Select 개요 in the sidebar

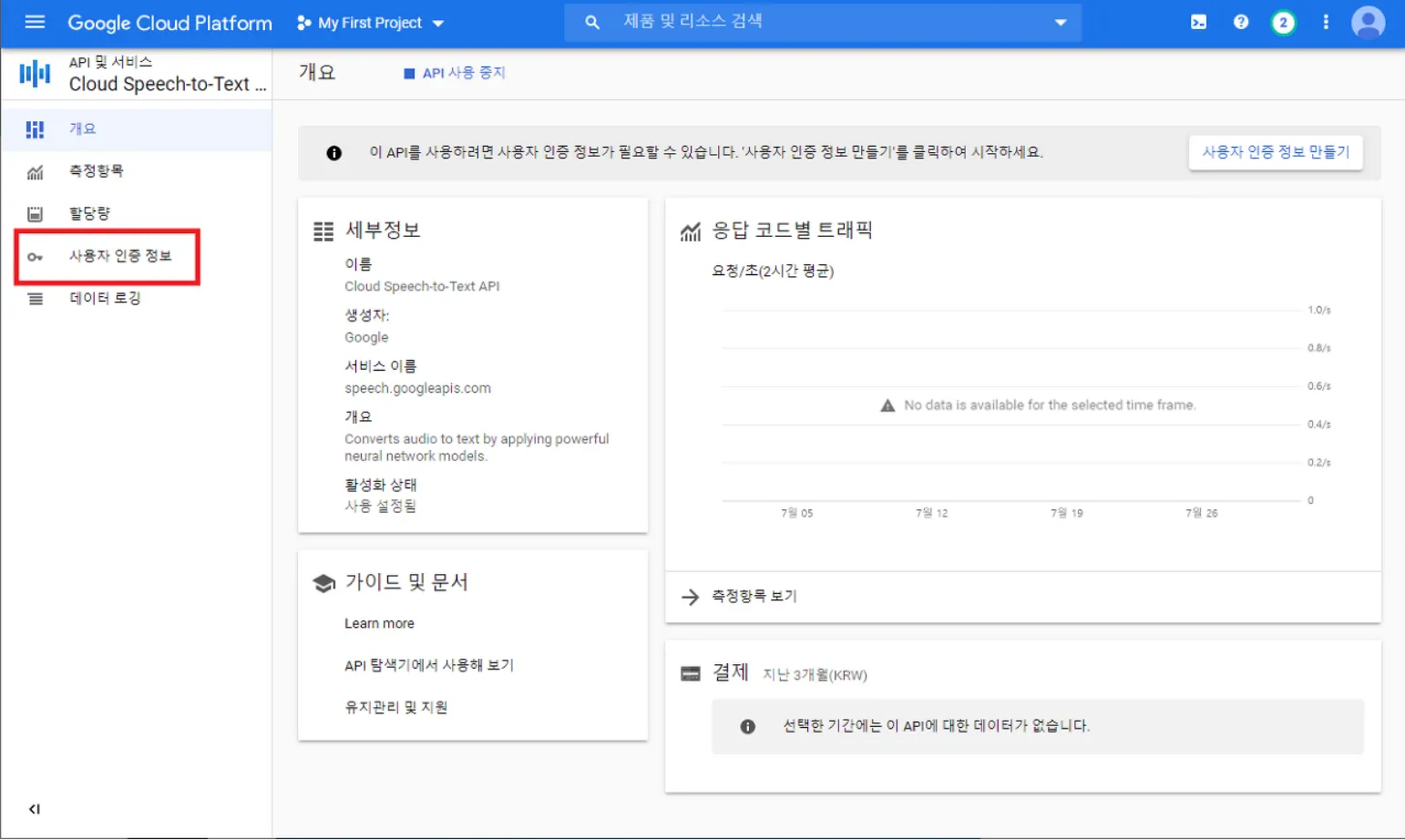(137, 129)
